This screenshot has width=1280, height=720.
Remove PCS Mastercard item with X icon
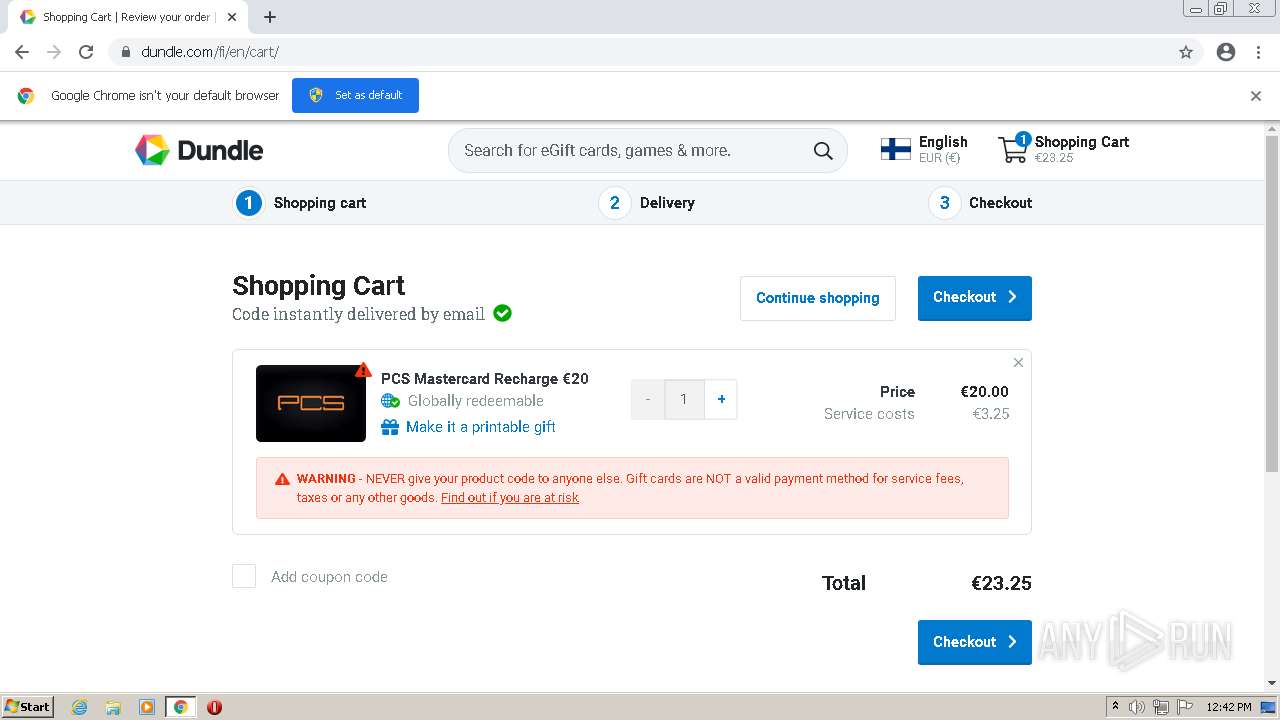[1018, 363]
